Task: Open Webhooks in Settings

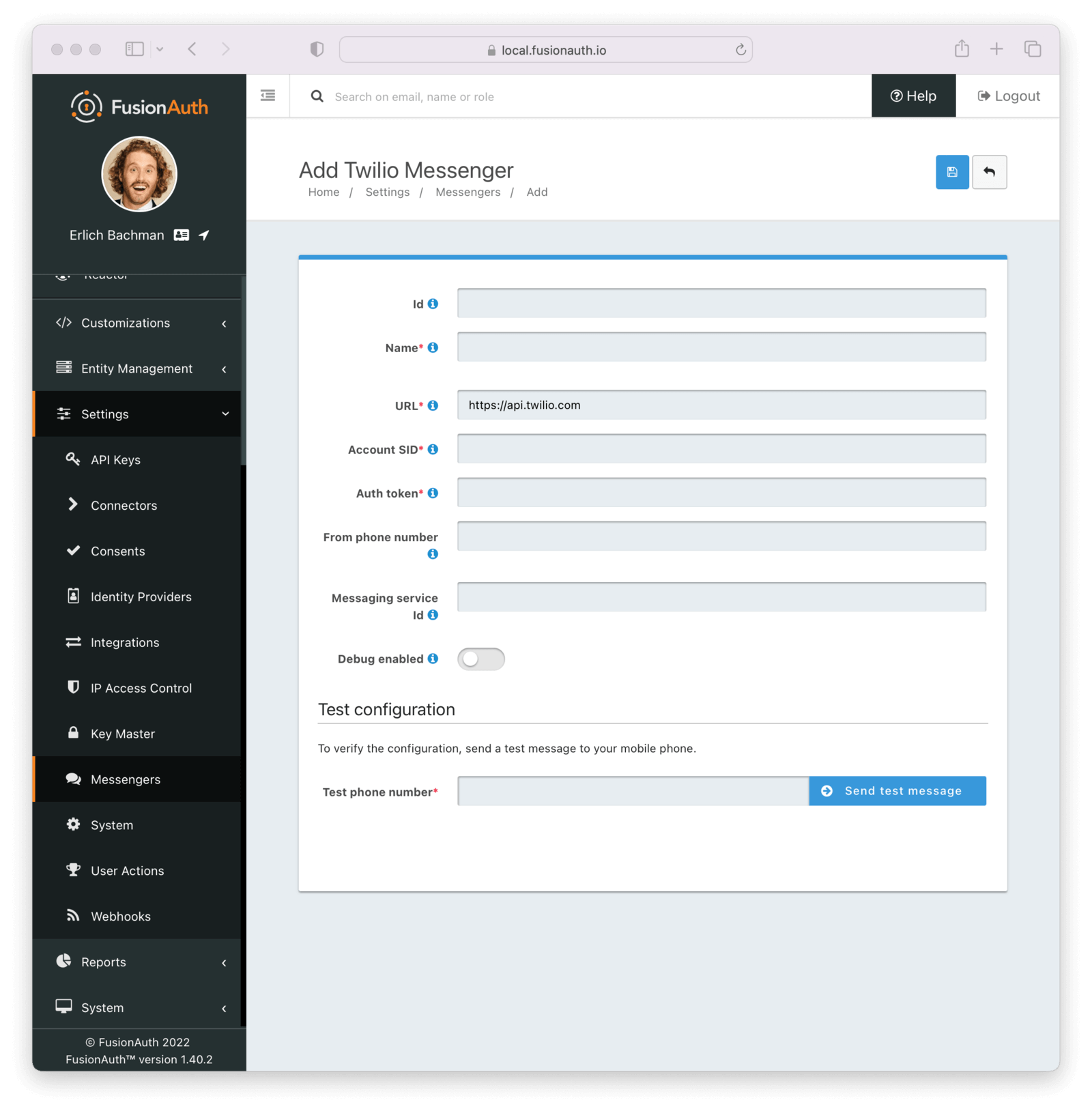Action: [x=136, y=917]
